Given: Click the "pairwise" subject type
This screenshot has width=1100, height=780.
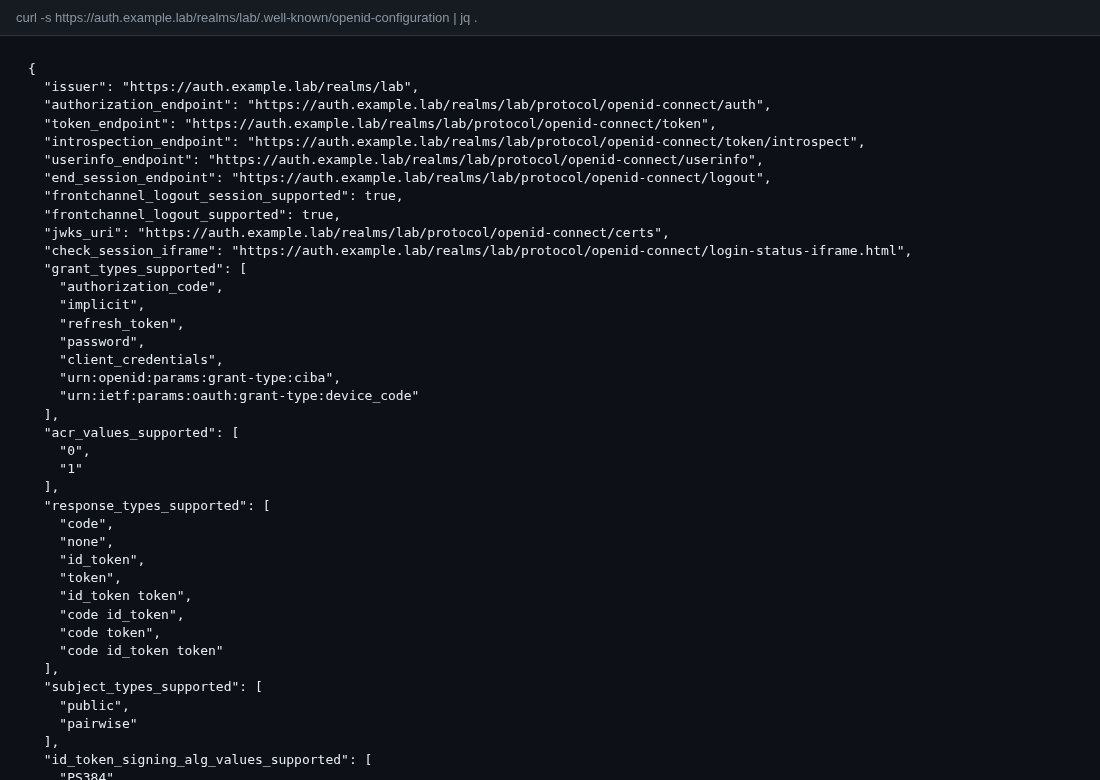Looking at the screenshot, I should [x=98, y=723].
